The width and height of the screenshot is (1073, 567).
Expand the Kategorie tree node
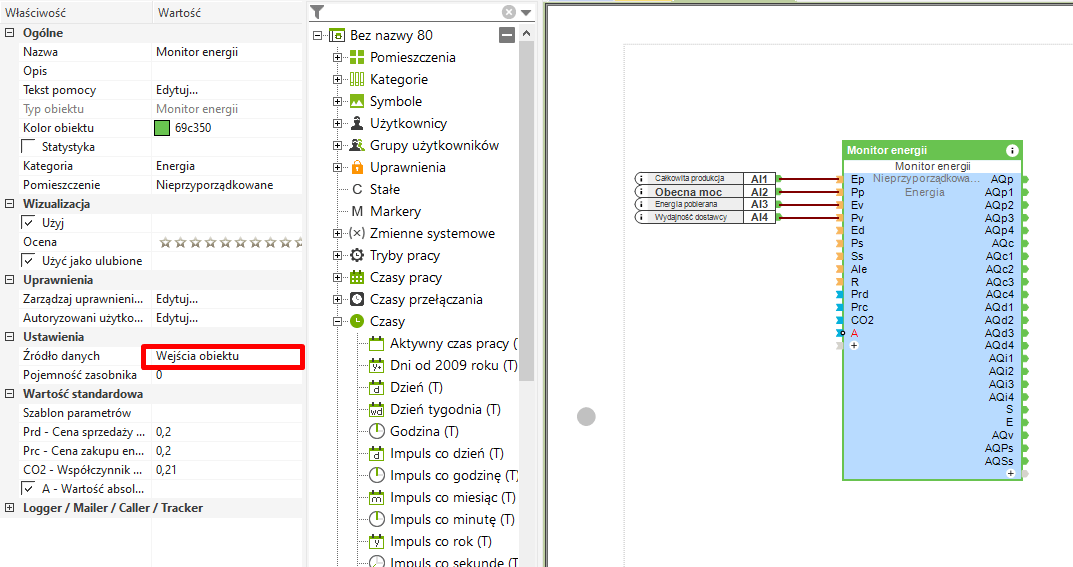338,79
